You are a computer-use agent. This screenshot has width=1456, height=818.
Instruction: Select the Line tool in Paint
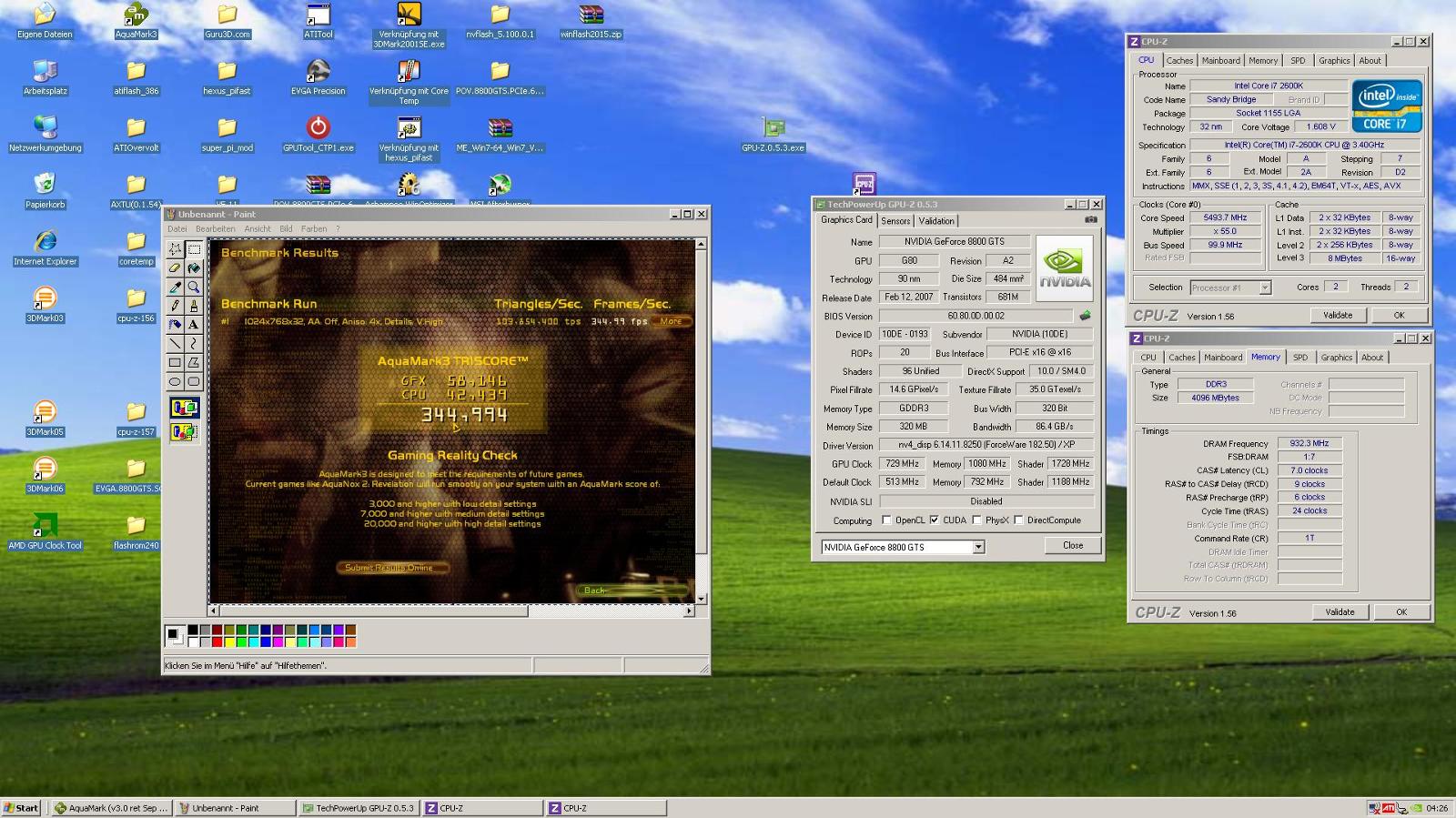(x=175, y=344)
